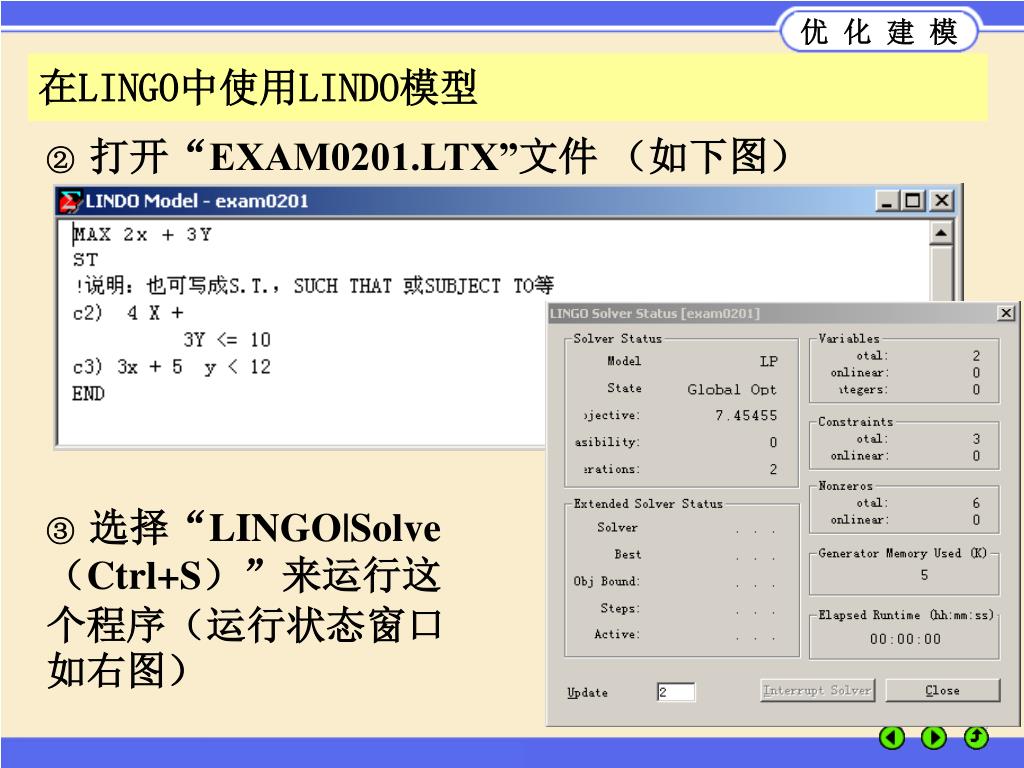Click the comment line with SUCH THAT

point(314,285)
